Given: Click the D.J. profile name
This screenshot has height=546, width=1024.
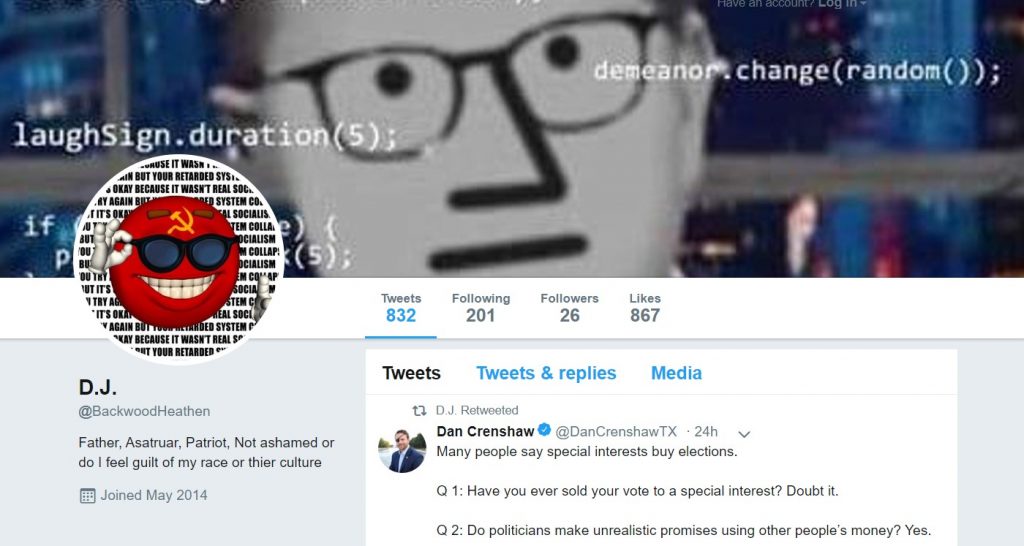Looking at the screenshot, I should click(98, 387).
